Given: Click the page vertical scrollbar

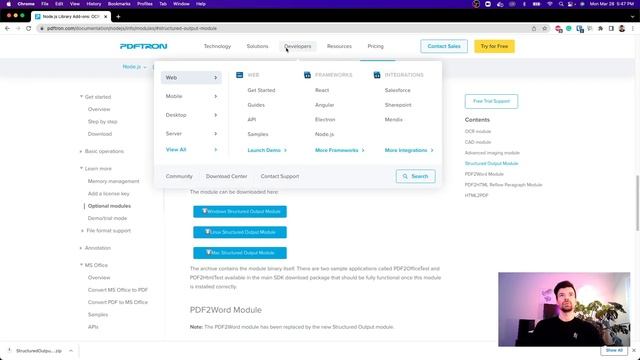Looking at the screenshot, I should click(637, 203).
